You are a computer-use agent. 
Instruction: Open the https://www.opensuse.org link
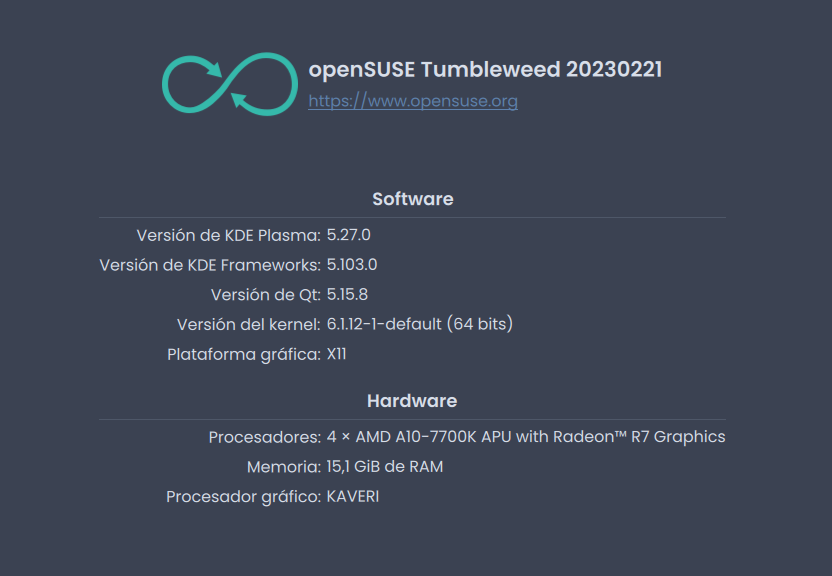(413, 101)
